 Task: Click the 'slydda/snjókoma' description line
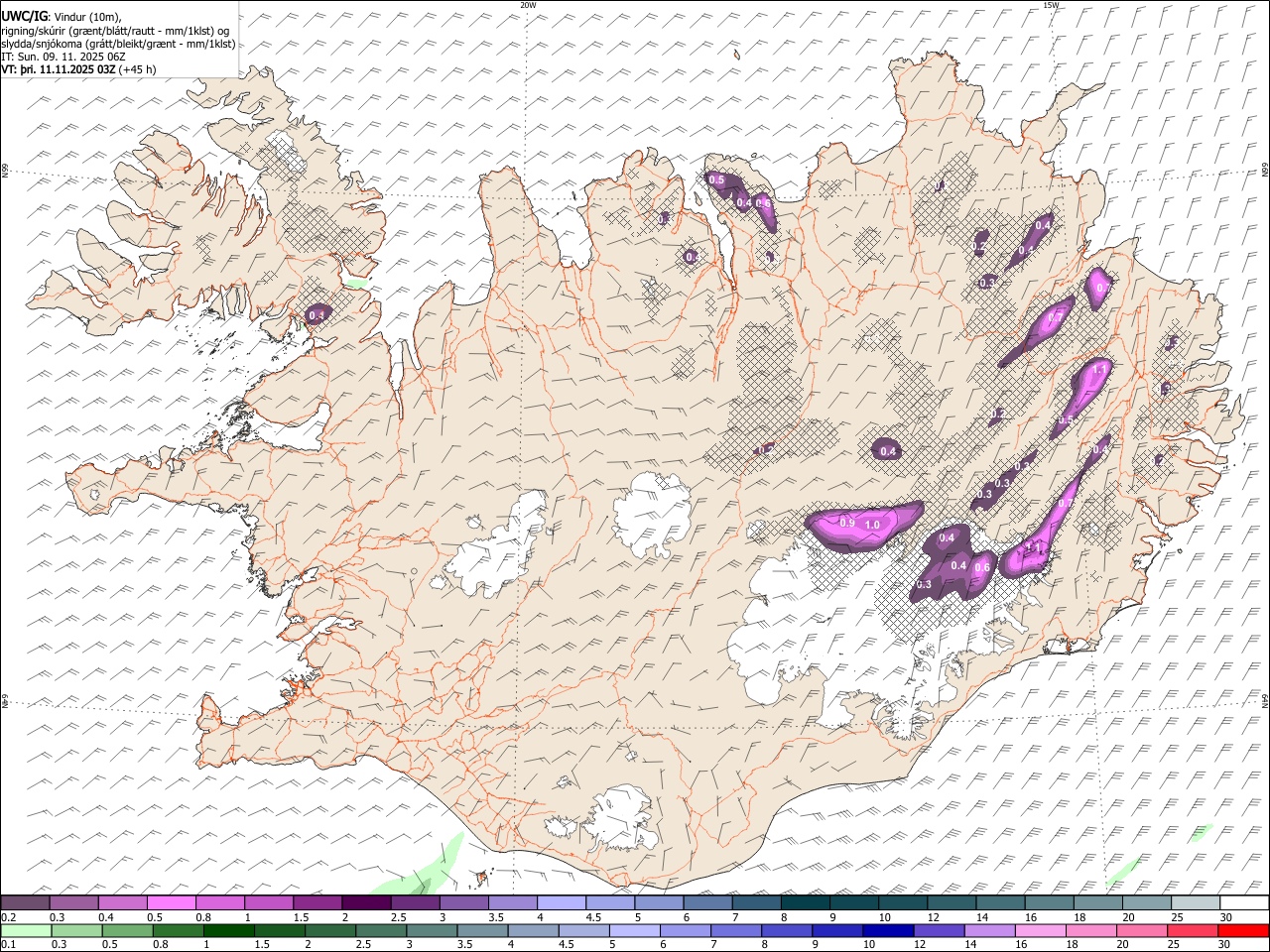(119, 44)
